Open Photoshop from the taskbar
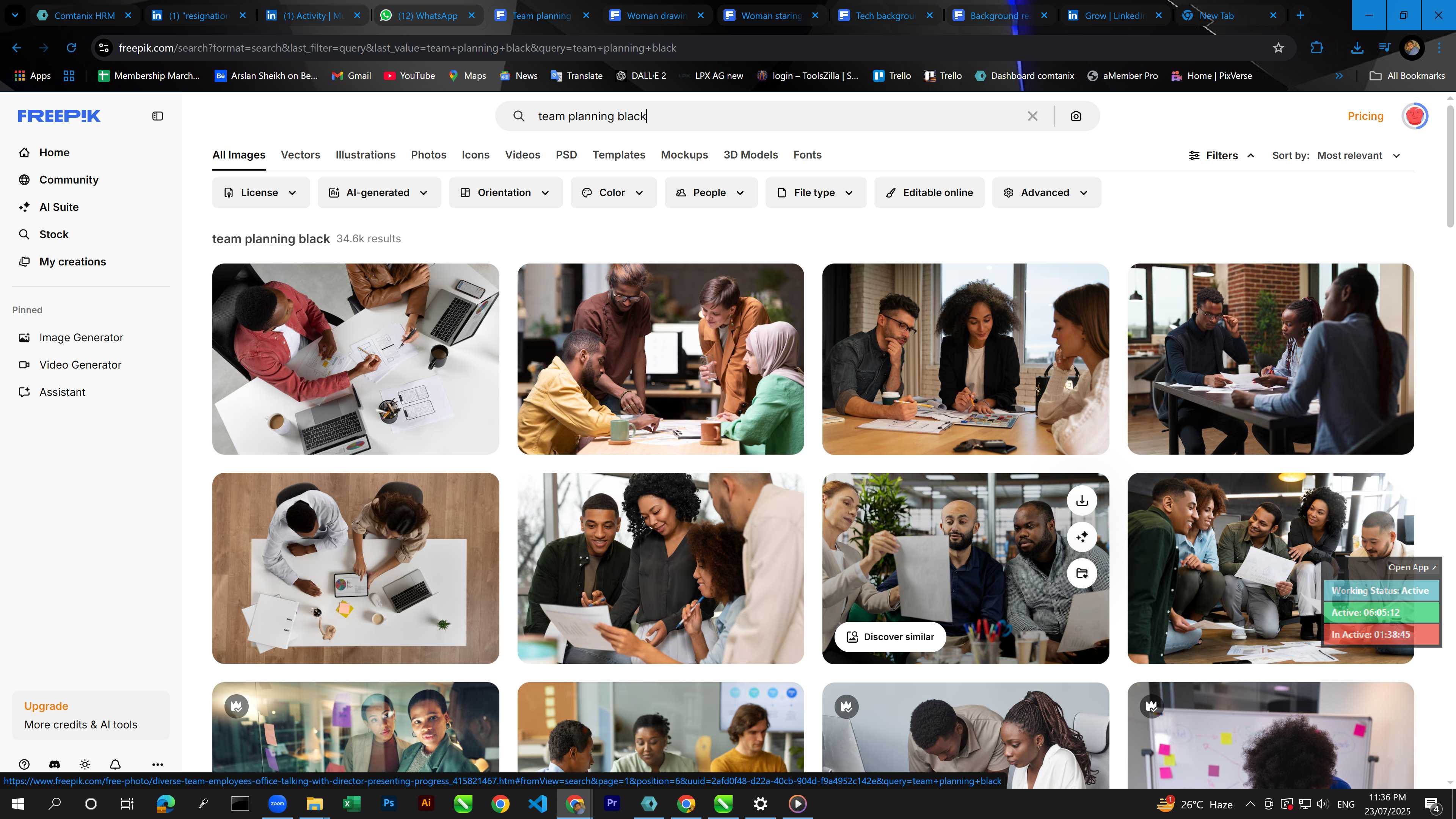This screenshot has height=819, width=1456. pyautogui.click(x=389, y=803)
